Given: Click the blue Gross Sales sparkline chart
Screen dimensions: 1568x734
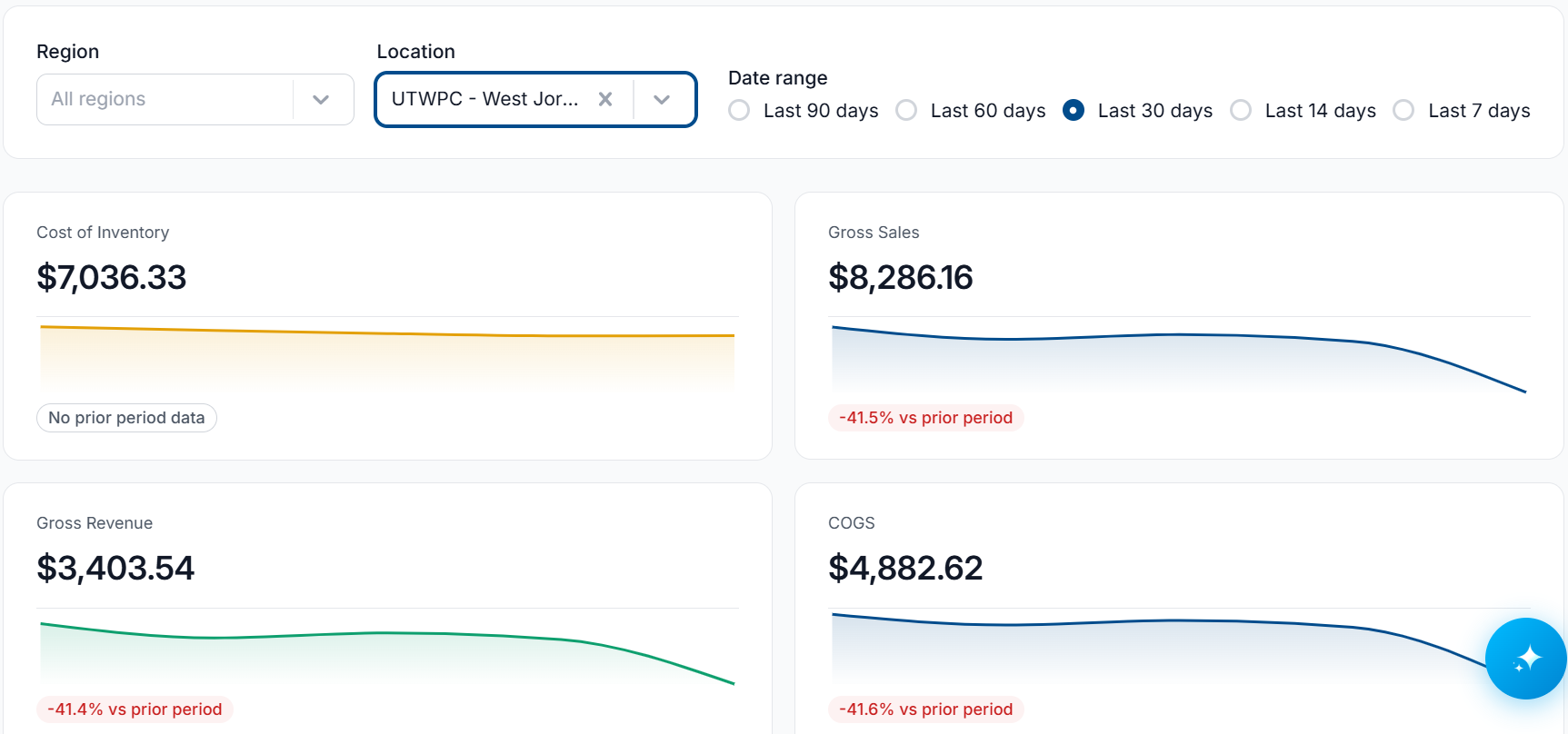Looking at the screenshot, I should [x=1179, y=358].
